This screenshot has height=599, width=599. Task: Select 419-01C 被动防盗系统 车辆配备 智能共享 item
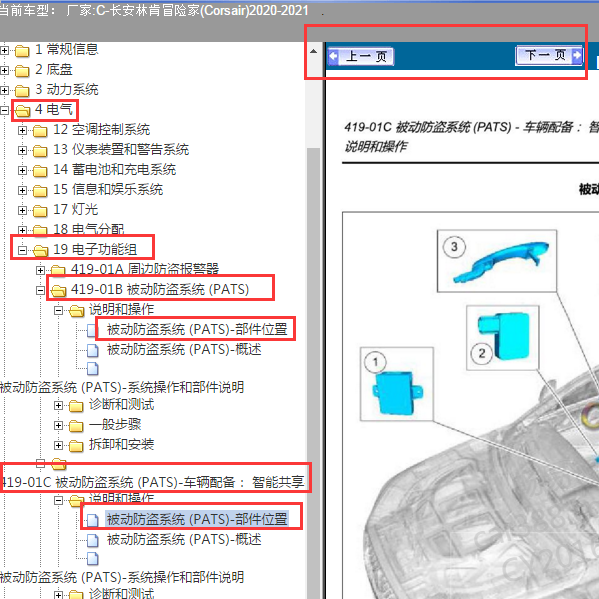tap(153, 482)
